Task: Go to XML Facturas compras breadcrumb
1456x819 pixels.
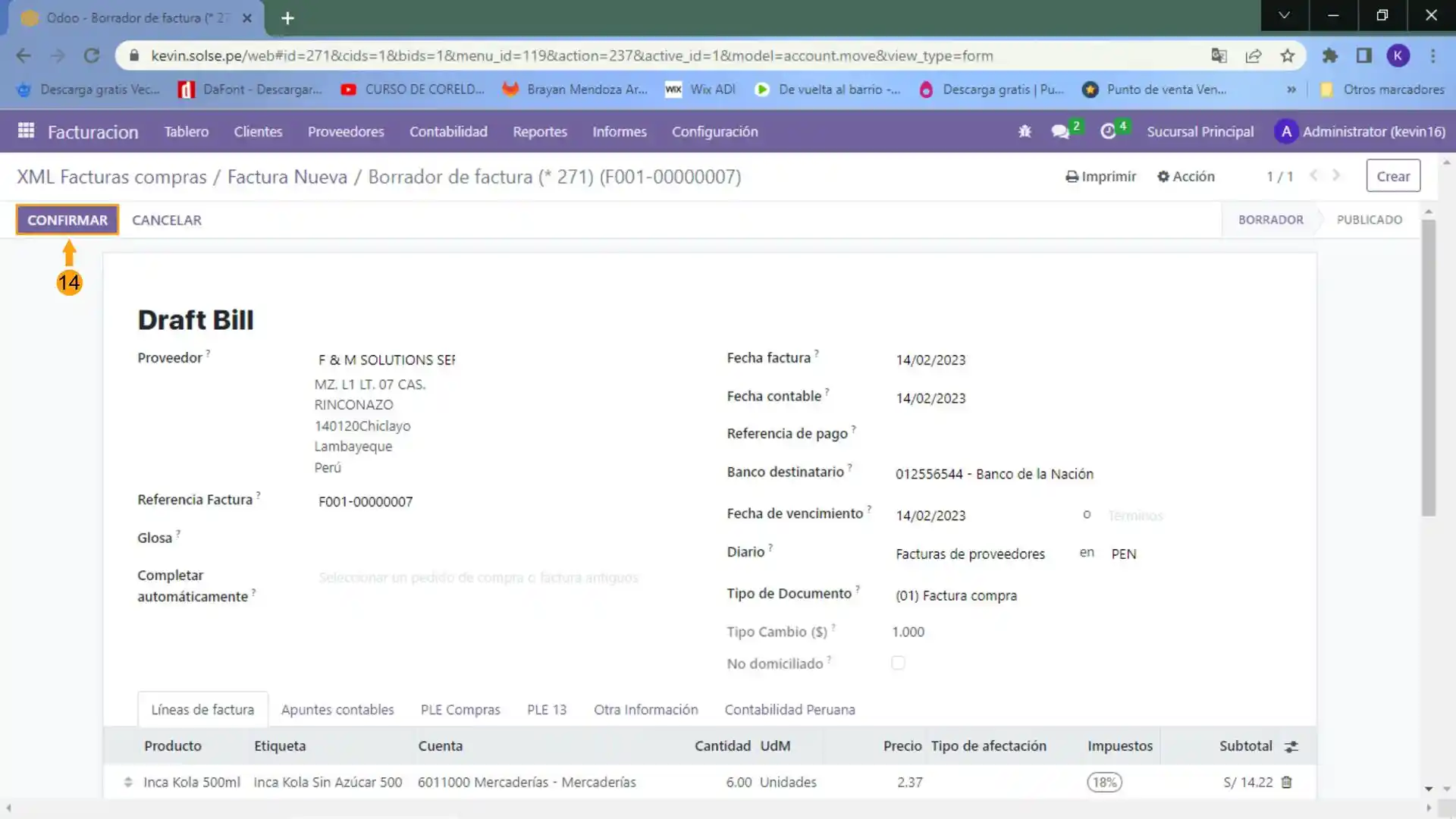Action: pyautogui.click(x=111, y=177)
